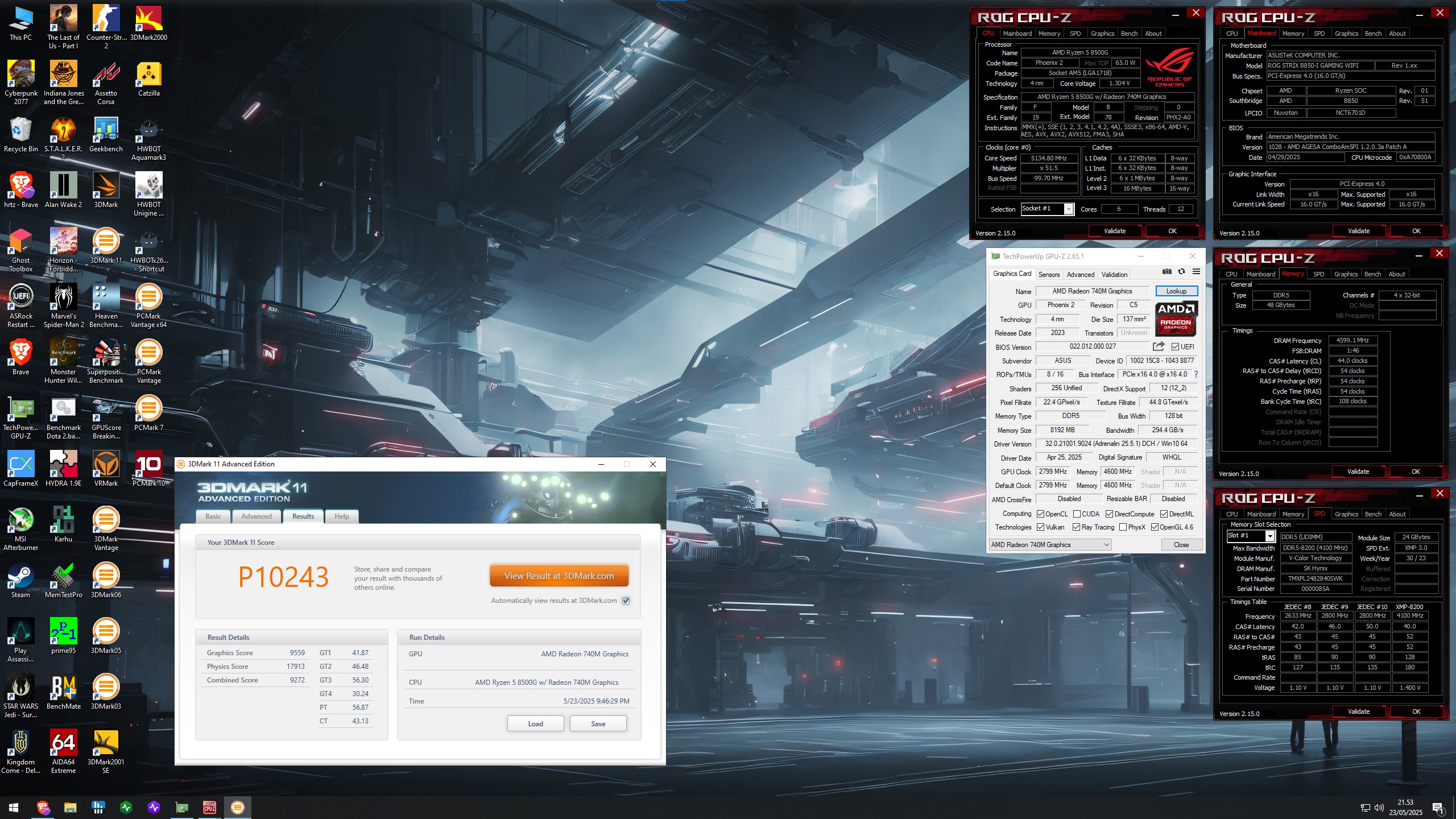Open PCMark 10 desktop icon
The image size is (1456, 819).
click(148, 469)
